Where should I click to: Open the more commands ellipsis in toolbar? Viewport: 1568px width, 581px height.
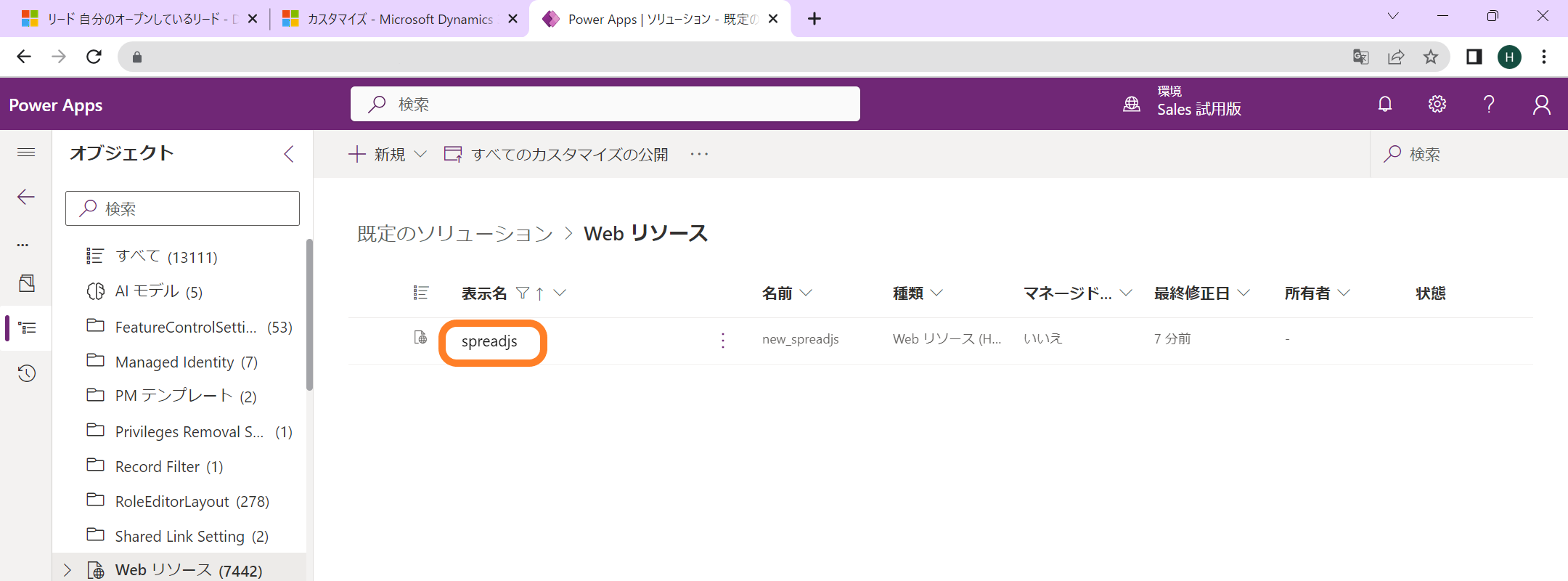point(699,154)
